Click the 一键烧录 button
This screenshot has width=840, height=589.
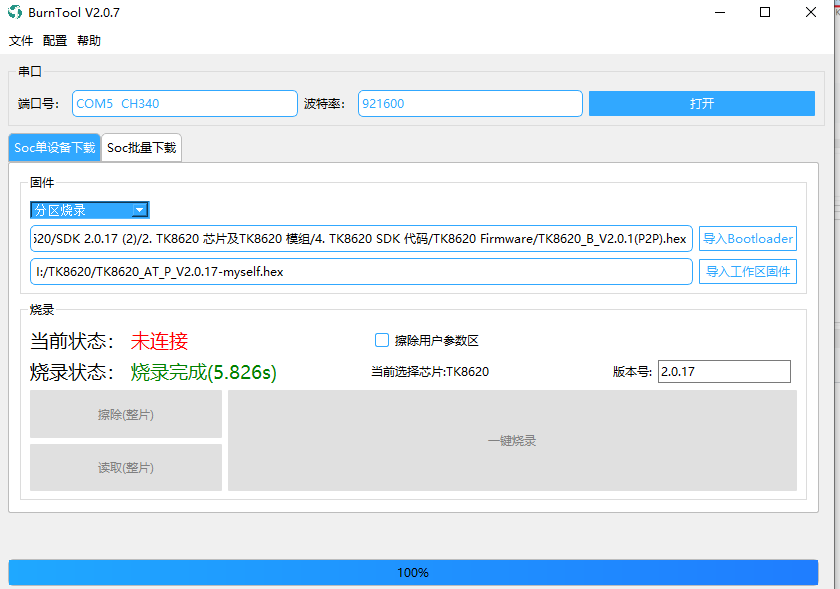coord(512,441)
